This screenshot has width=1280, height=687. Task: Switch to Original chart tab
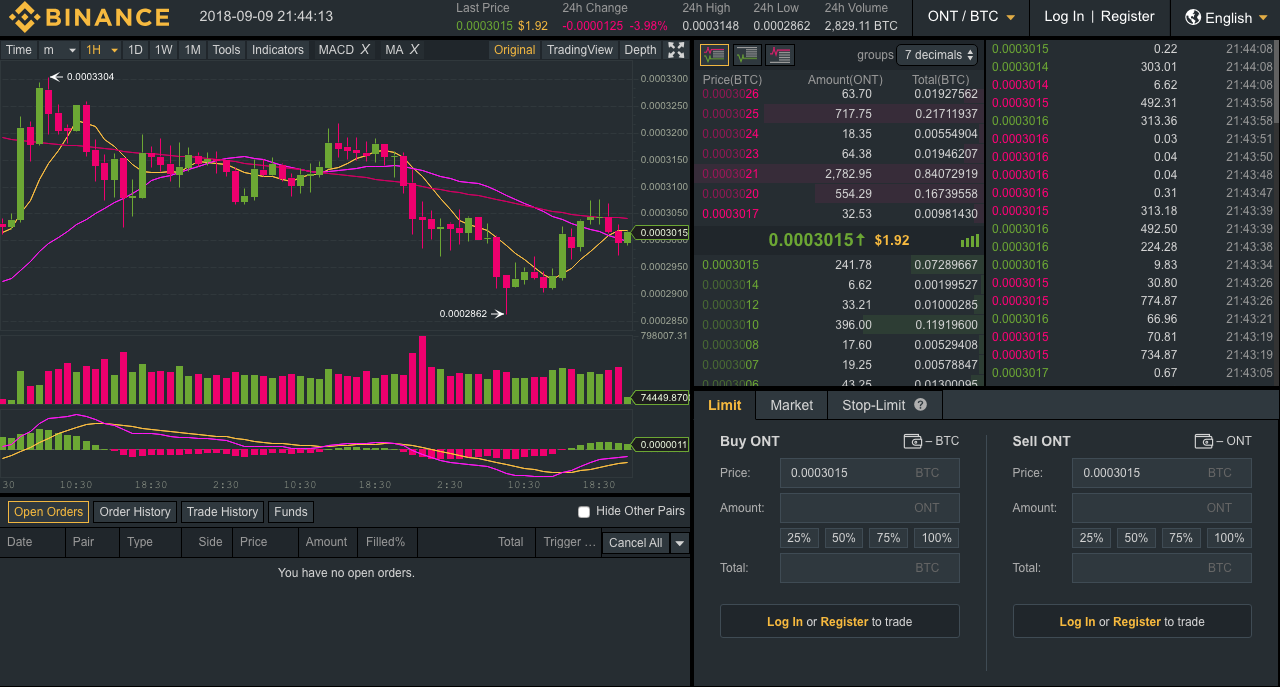[x=515, y=50]
